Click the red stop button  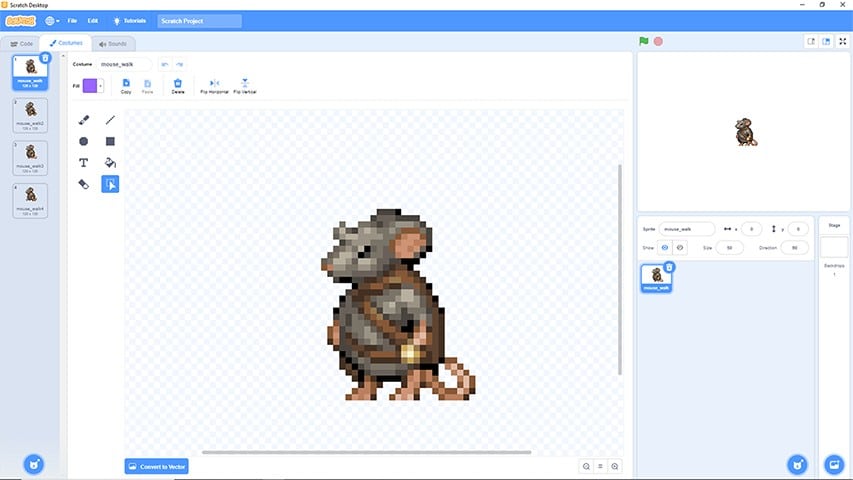(x=658, y=41)
